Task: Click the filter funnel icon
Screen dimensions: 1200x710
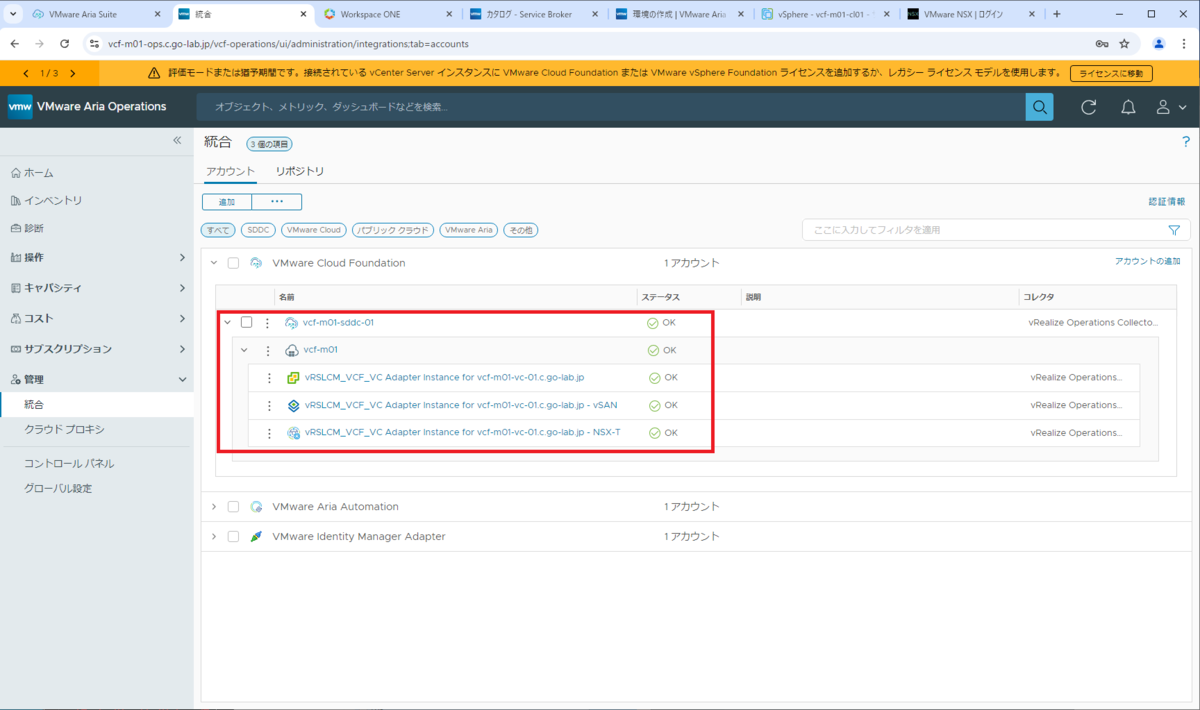Action: (1174, 230)
